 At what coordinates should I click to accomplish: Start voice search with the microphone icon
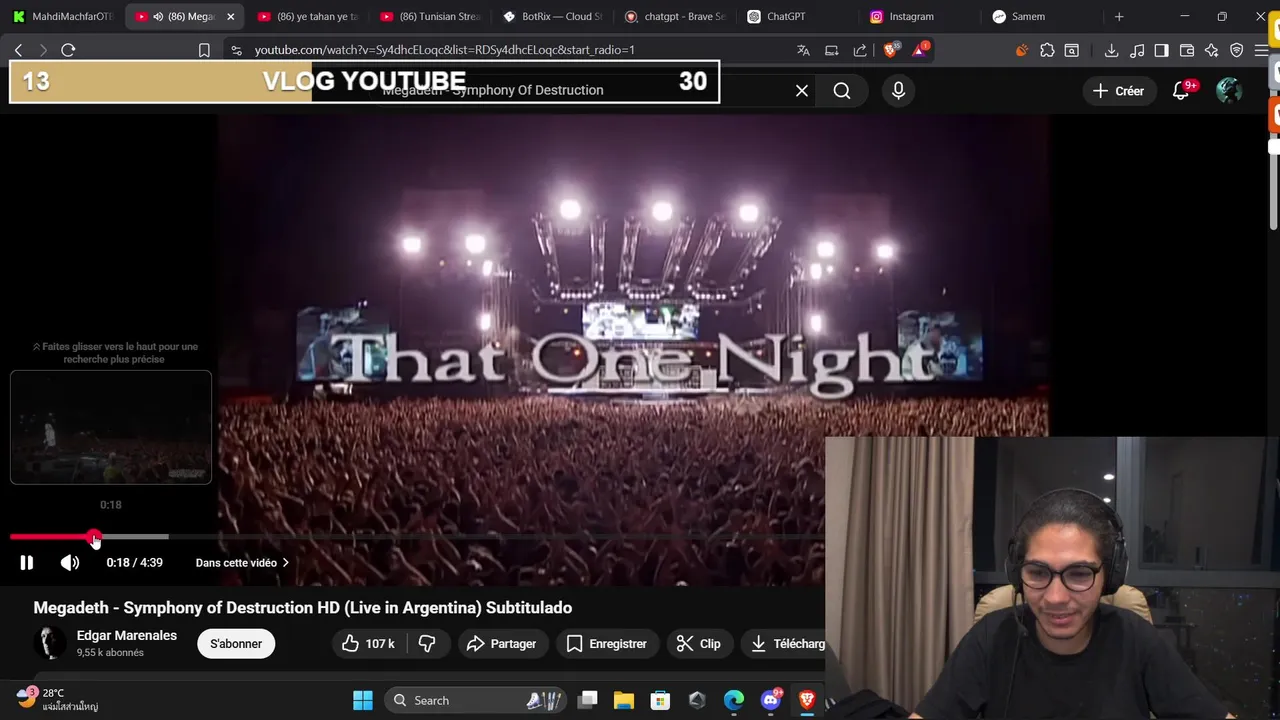click(898, 91)
